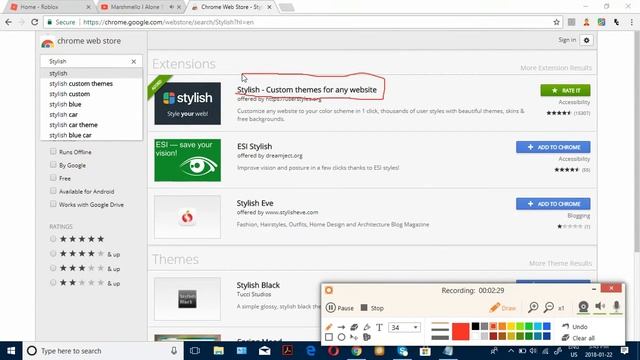Clear the Stylish search box with X
Viewport: 640px width, 360px height.
point(133,61)
